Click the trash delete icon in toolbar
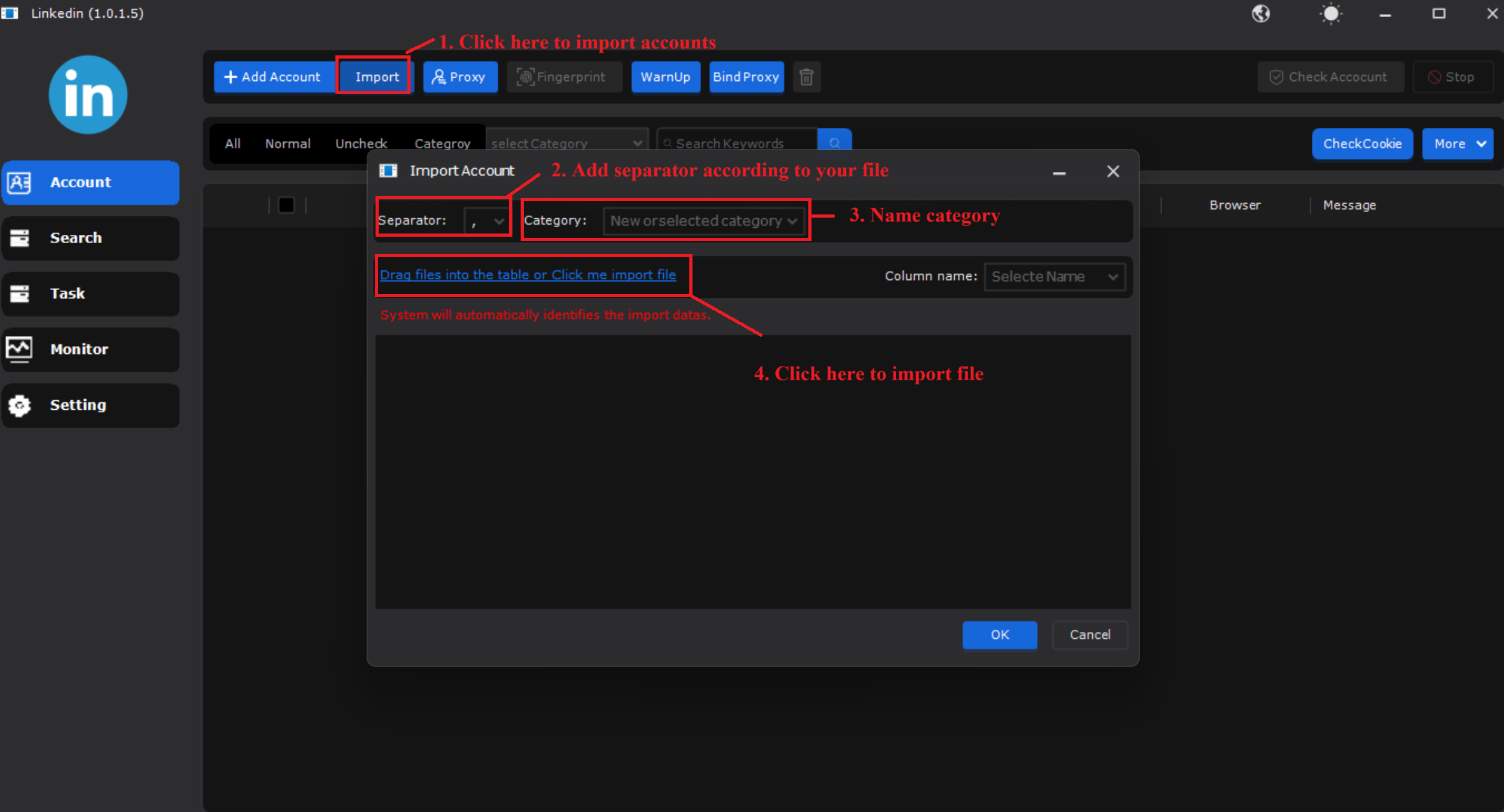 point(806,77)
